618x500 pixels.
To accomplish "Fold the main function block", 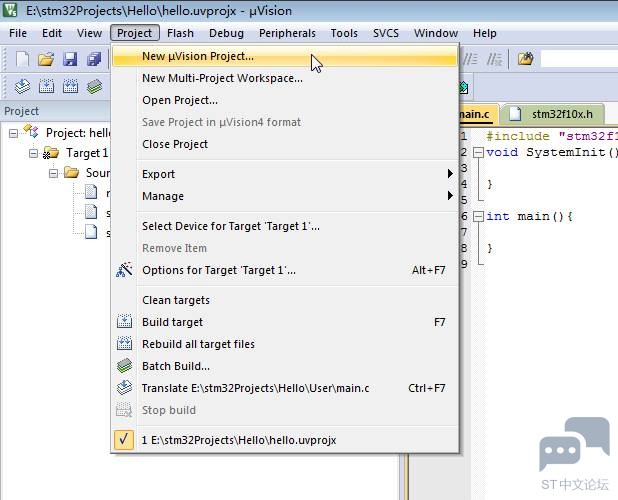I will coord(478,216).
